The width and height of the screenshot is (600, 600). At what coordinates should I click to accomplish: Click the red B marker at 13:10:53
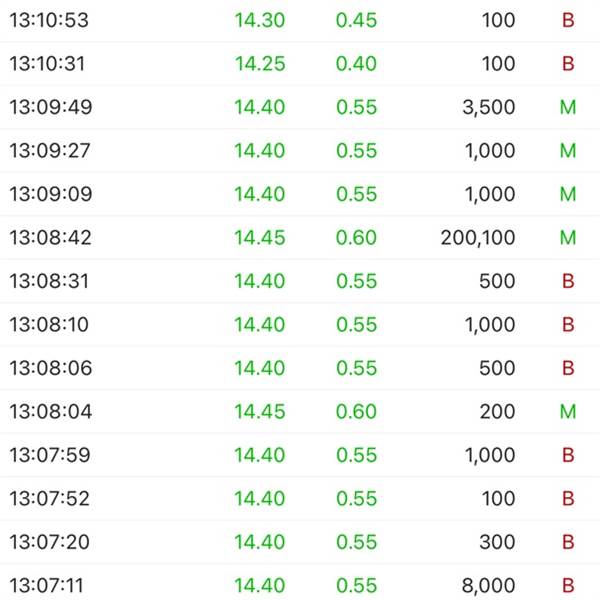click(x=568, y=20)
